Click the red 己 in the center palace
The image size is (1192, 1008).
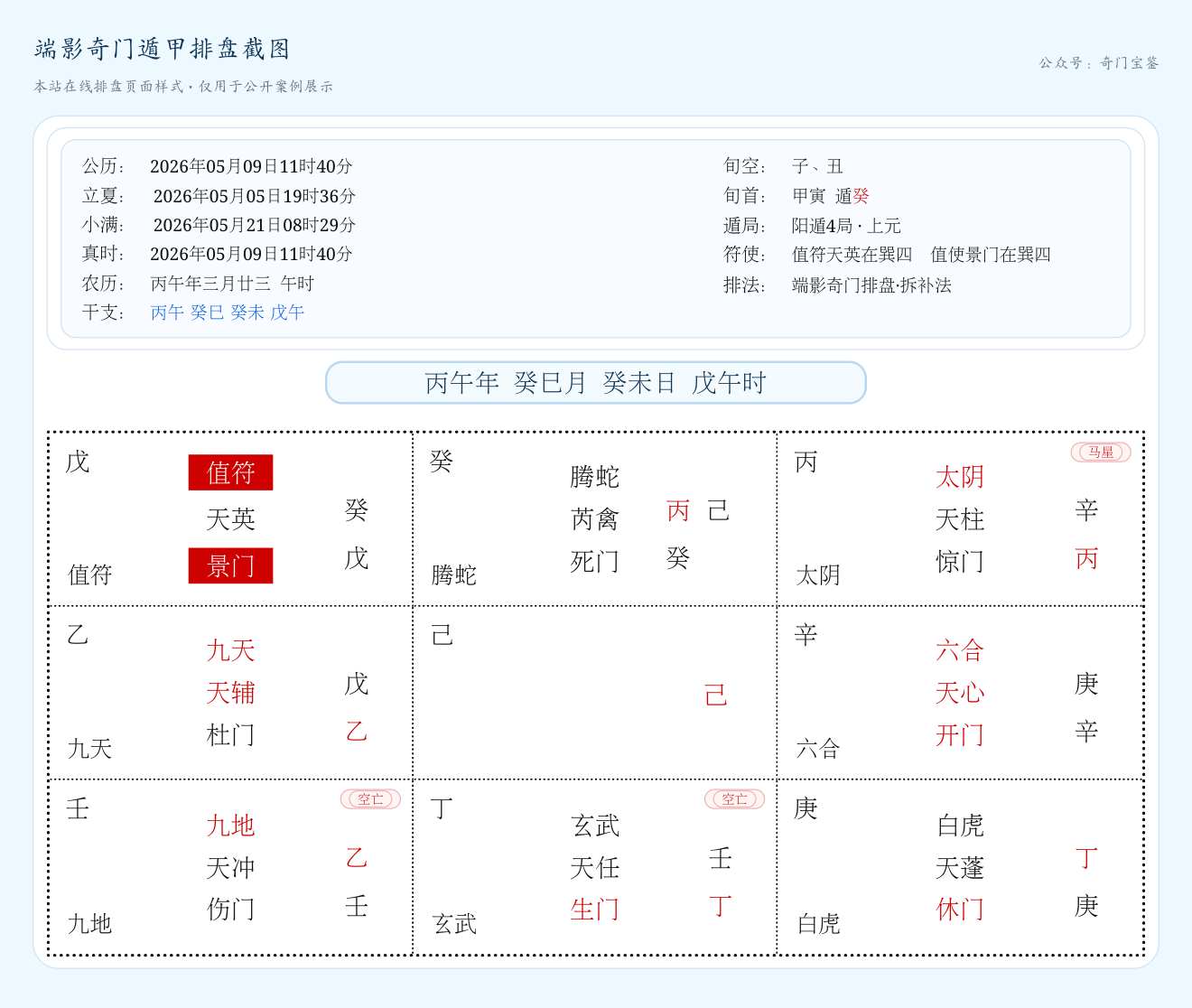(715, 695)
